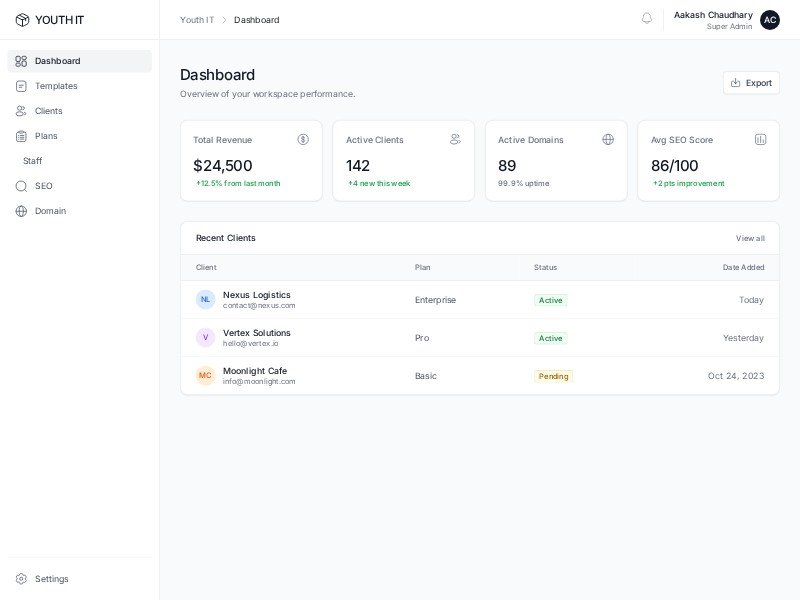The height and width of the screenshot is (600, 800).
Task: Select the Moonlight Cafe client row
Action: pos(479,376)
